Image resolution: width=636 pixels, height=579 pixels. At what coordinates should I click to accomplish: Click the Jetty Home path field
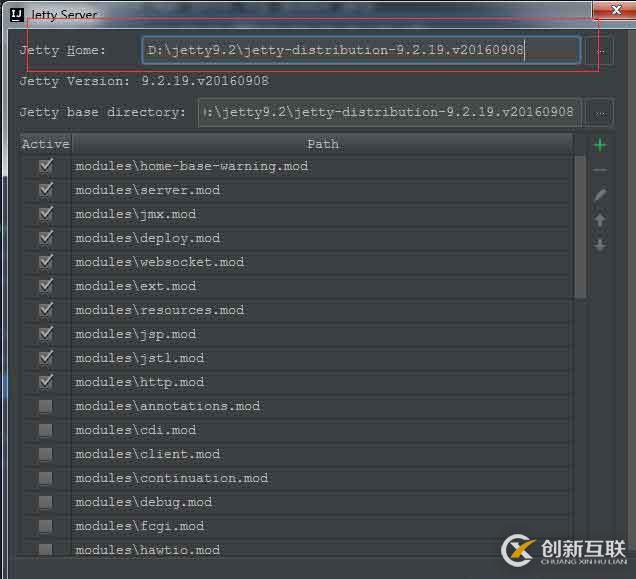tap(361, 50)
